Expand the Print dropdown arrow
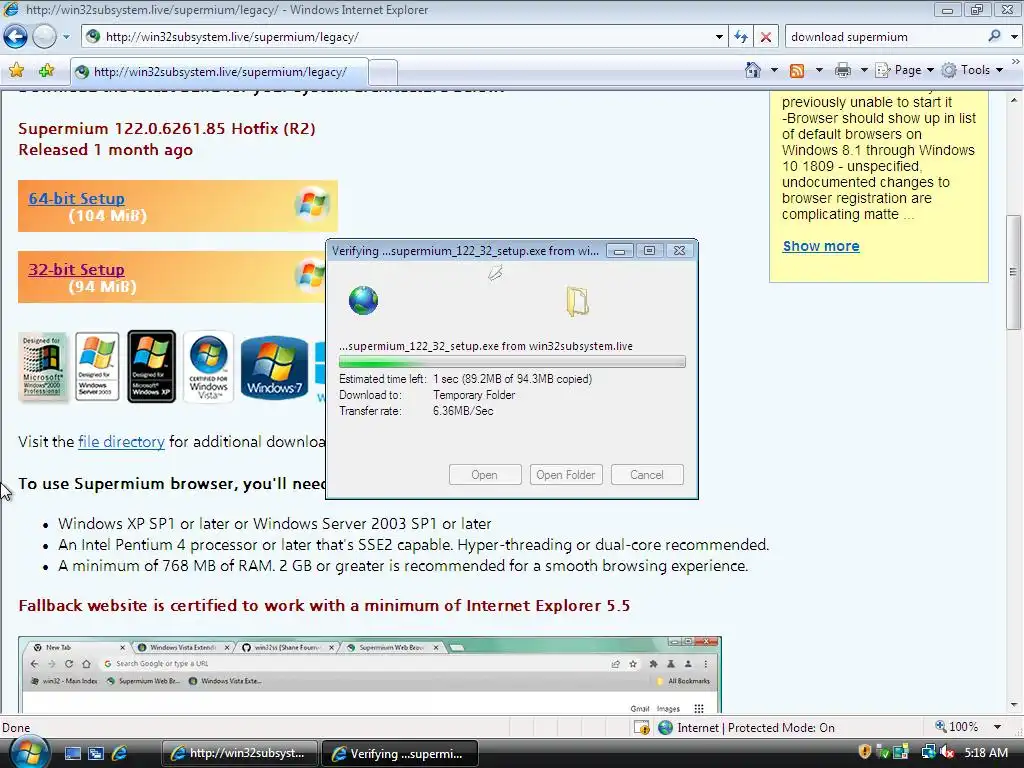The image size is (1024, 768). [x=863, y=70]
